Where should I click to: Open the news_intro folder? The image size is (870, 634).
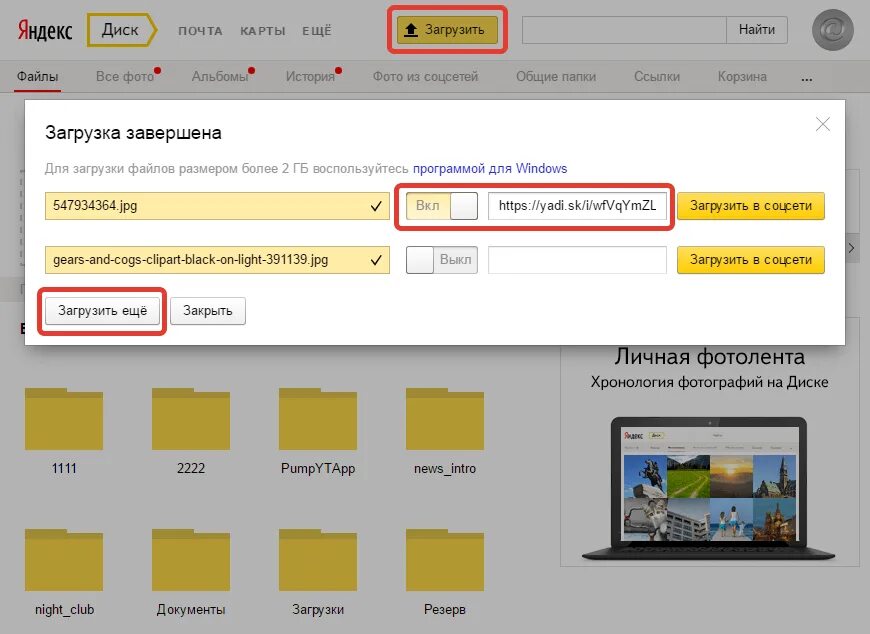pos(445,432)
